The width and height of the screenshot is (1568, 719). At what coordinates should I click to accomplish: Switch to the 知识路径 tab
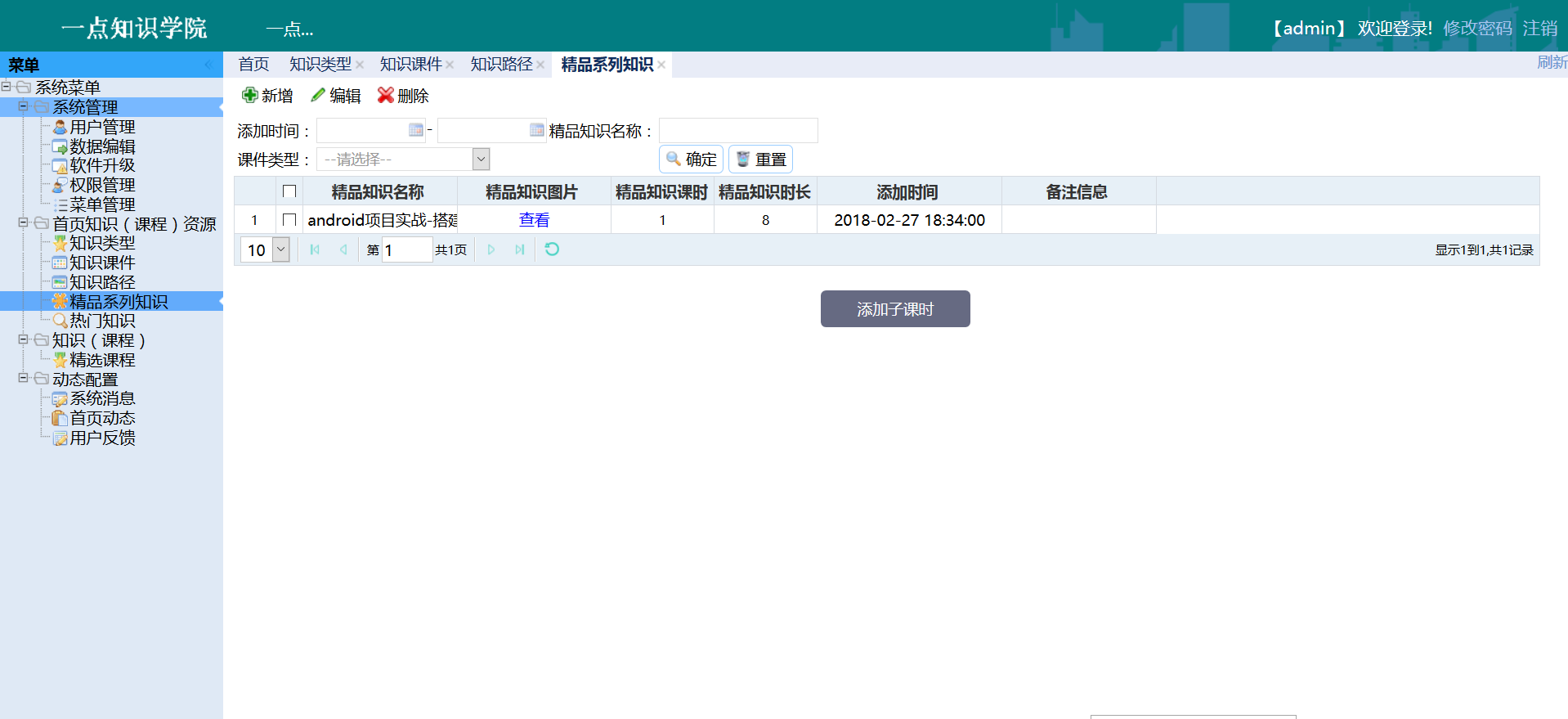tap(501, 65)
